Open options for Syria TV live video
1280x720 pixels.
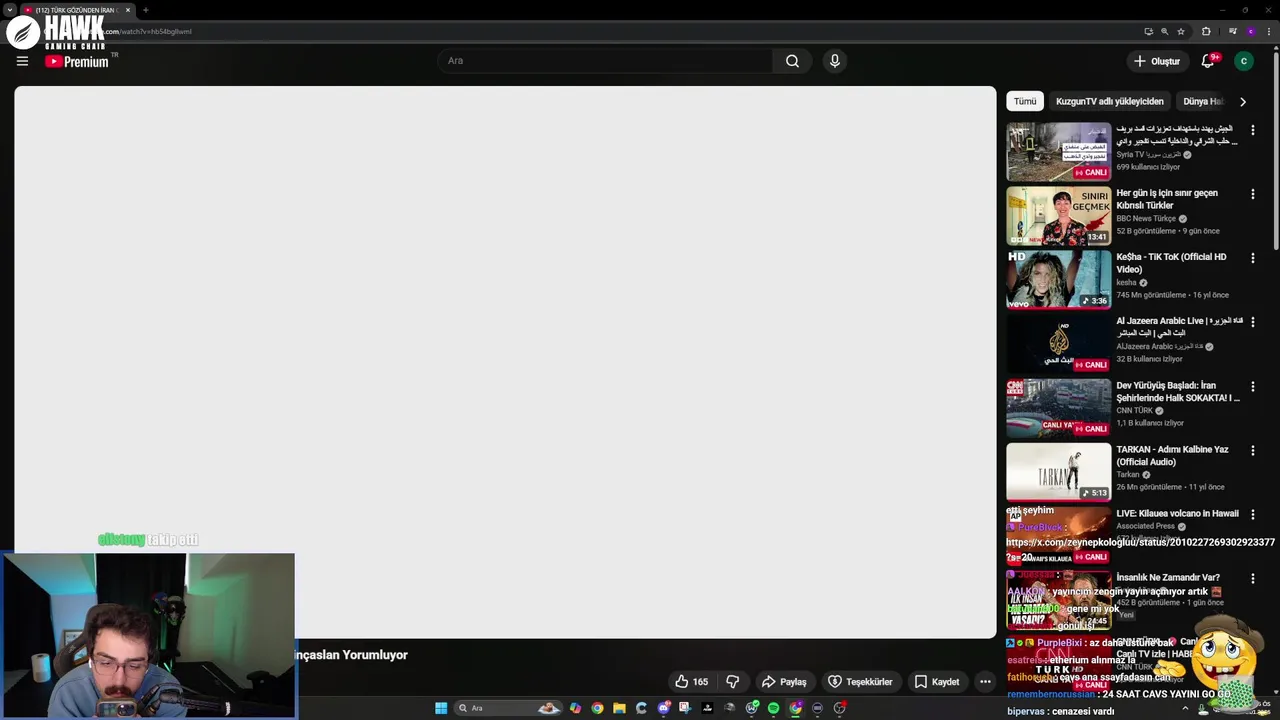pyautogui.click(x=1253, y=130)
